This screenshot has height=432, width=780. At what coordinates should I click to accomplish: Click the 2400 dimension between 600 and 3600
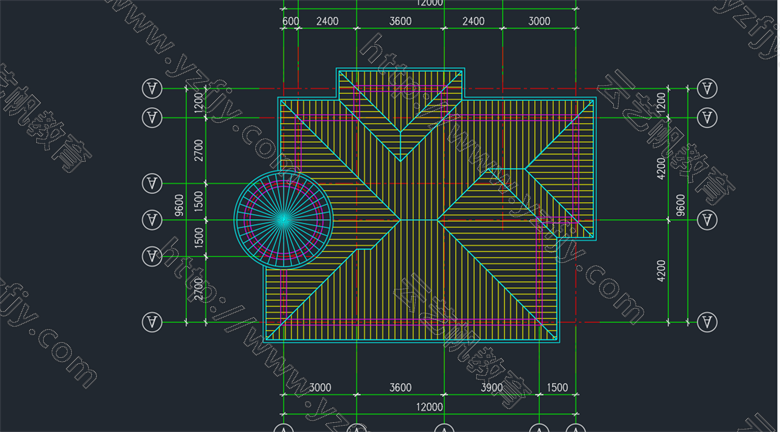(x=327, y=21)
